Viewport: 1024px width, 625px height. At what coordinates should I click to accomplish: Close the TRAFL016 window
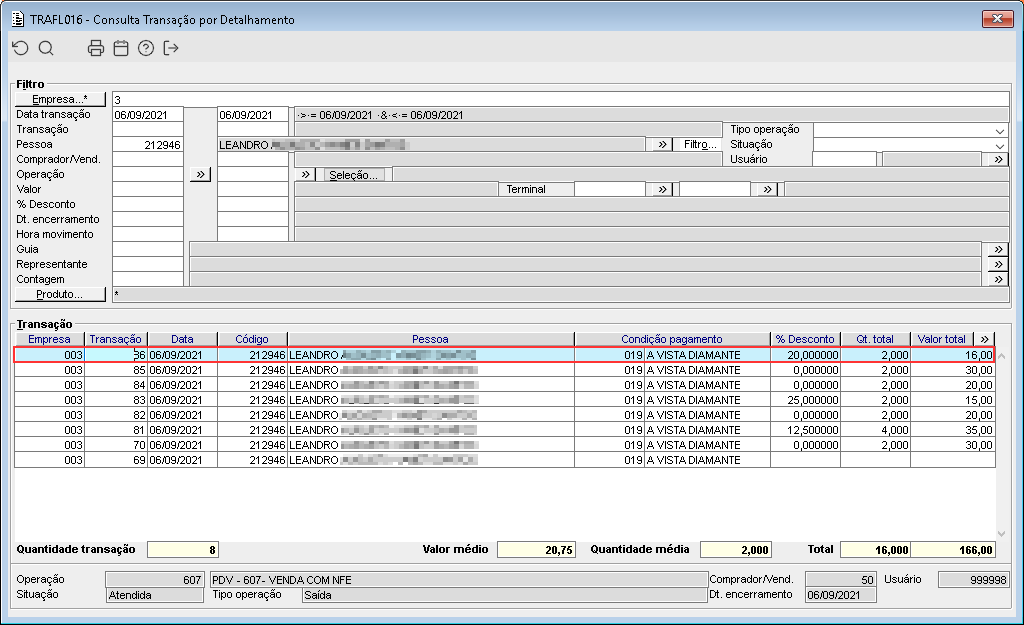tap(997, 19)
